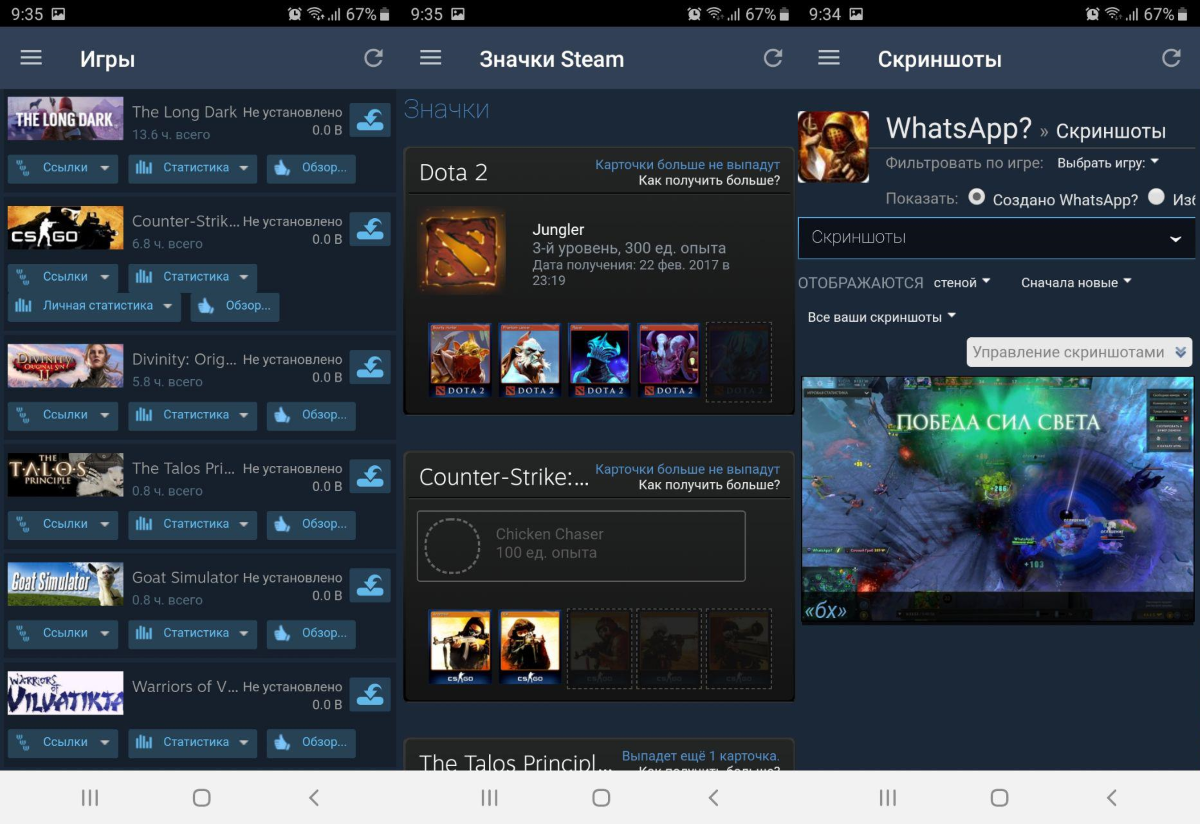Refresh the Значки Steam screen
Image resolution: width=1200 pixels, height=824 pixels.
(772, 58)
